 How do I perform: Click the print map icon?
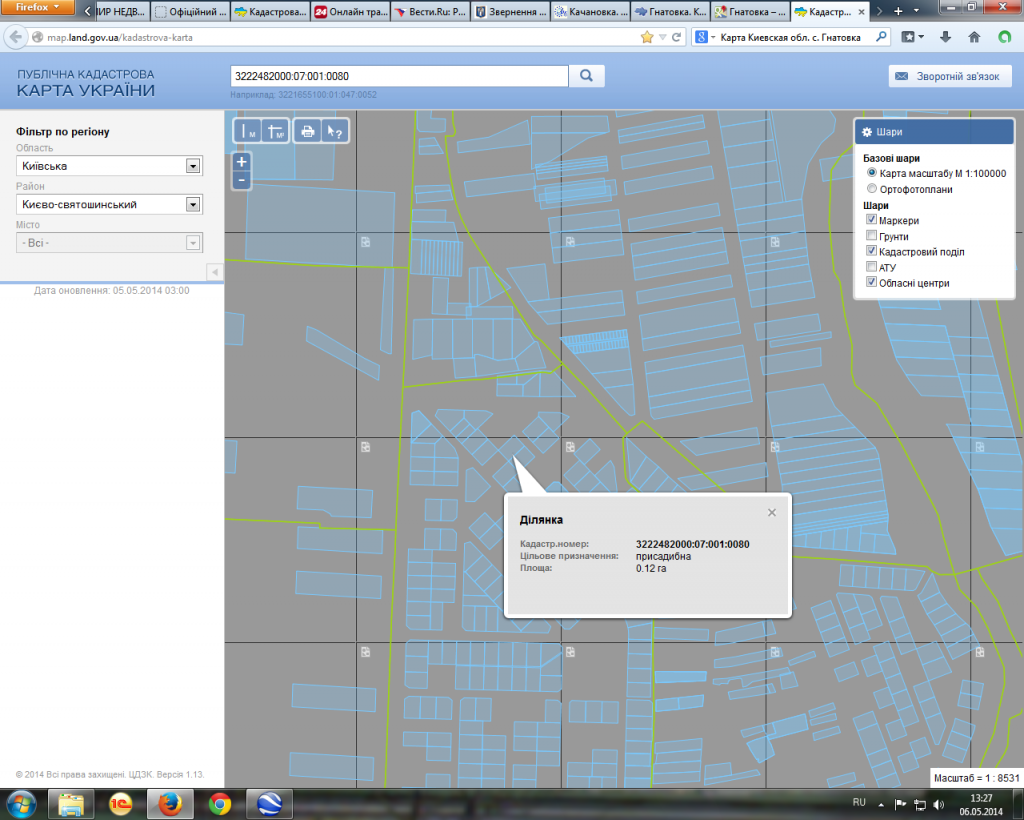(x=308, y=131)
